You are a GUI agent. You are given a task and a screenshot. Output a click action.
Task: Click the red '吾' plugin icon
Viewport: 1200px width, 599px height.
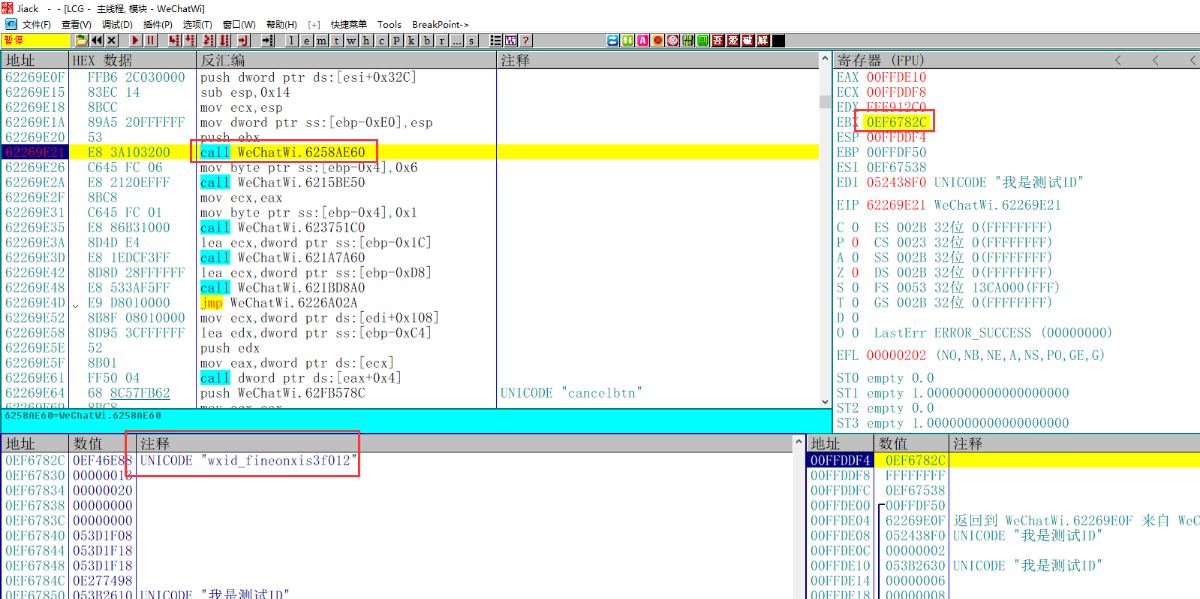coord(718,40)
